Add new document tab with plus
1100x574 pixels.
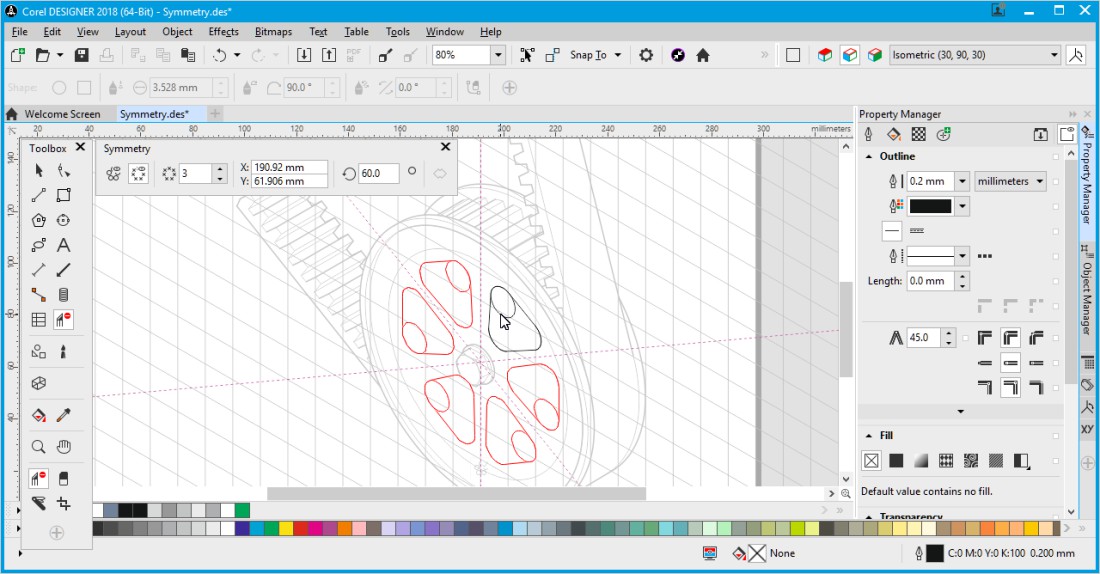pos(215,114)
